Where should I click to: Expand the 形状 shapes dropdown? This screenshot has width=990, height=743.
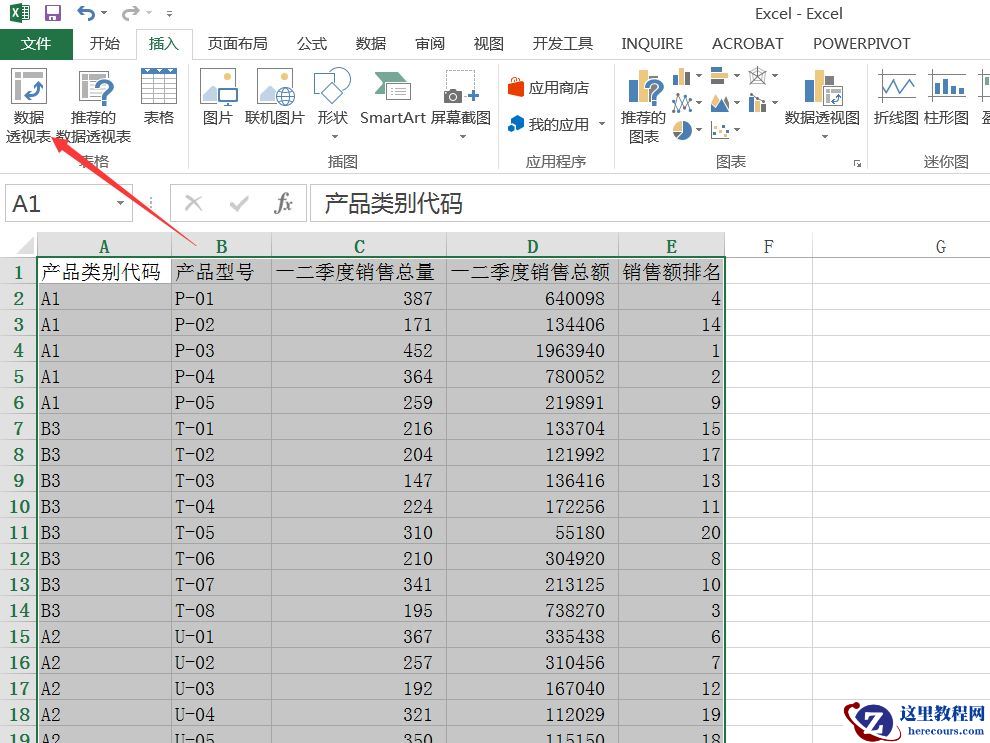coord(332,136)
